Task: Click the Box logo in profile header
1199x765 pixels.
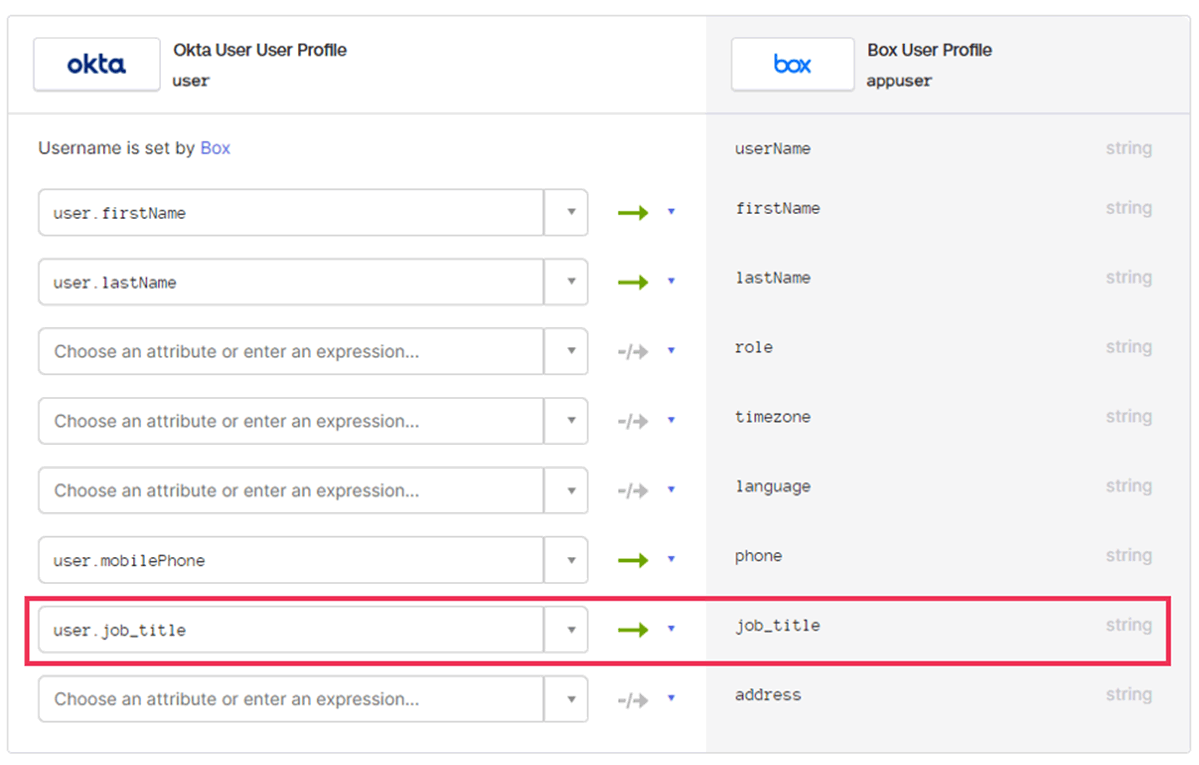Action: pos(792,64)
